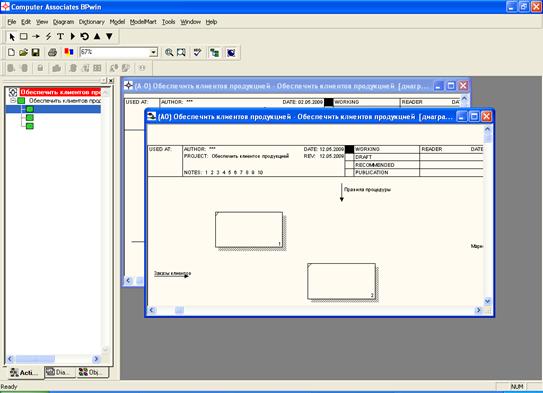
Task: Click the palette color icon in toolbar
Action: [69, 52]
